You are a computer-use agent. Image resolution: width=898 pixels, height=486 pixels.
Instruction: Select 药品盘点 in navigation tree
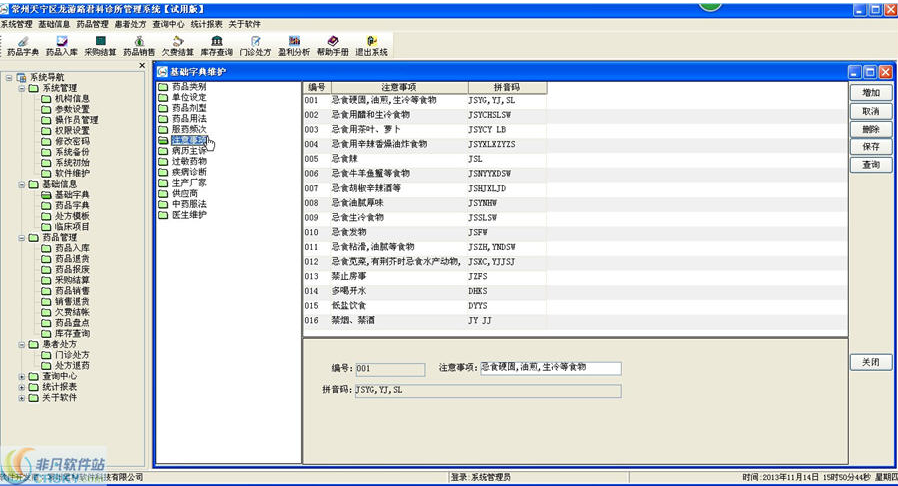tap(72, 323)
